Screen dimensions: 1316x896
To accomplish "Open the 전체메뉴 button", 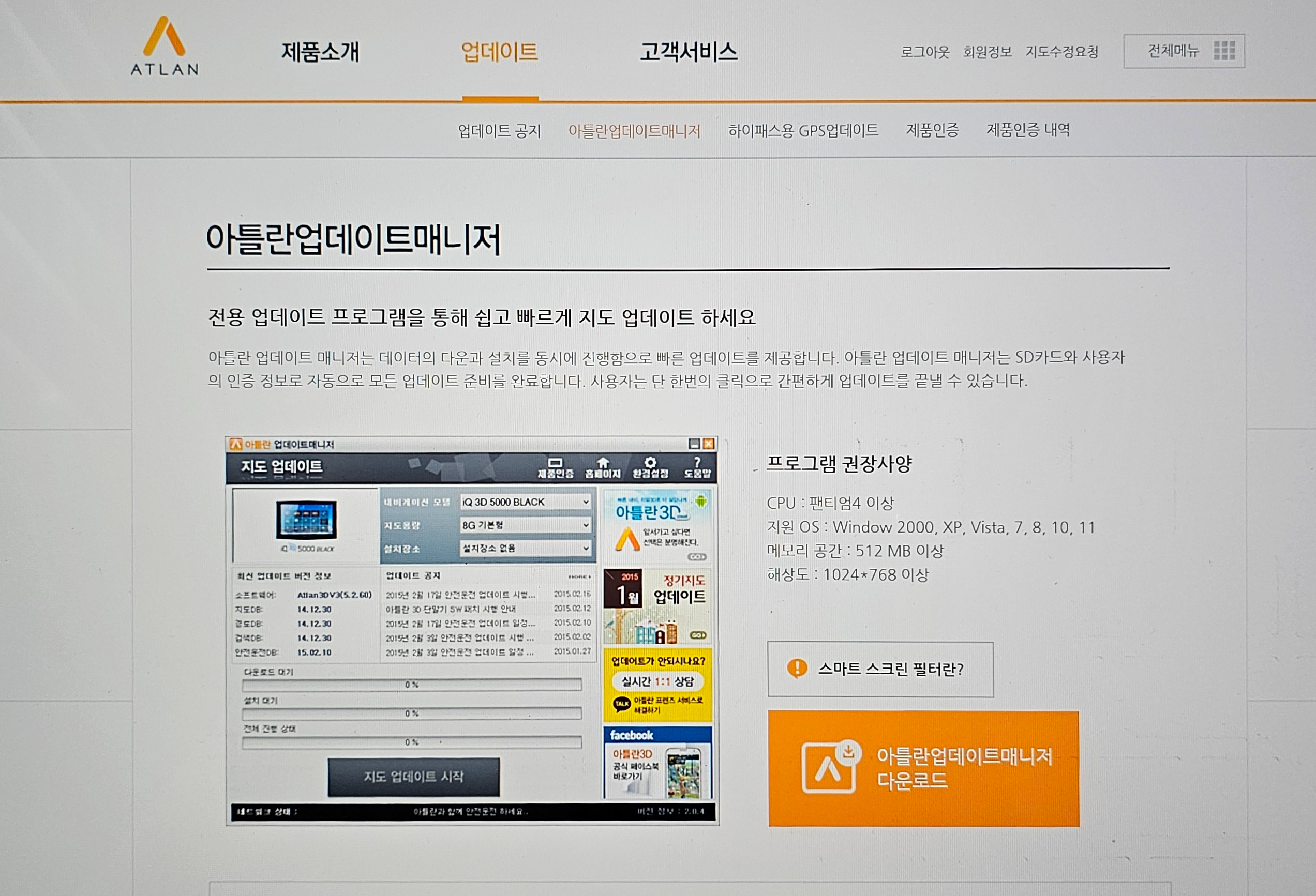I will pos(1184,52).
